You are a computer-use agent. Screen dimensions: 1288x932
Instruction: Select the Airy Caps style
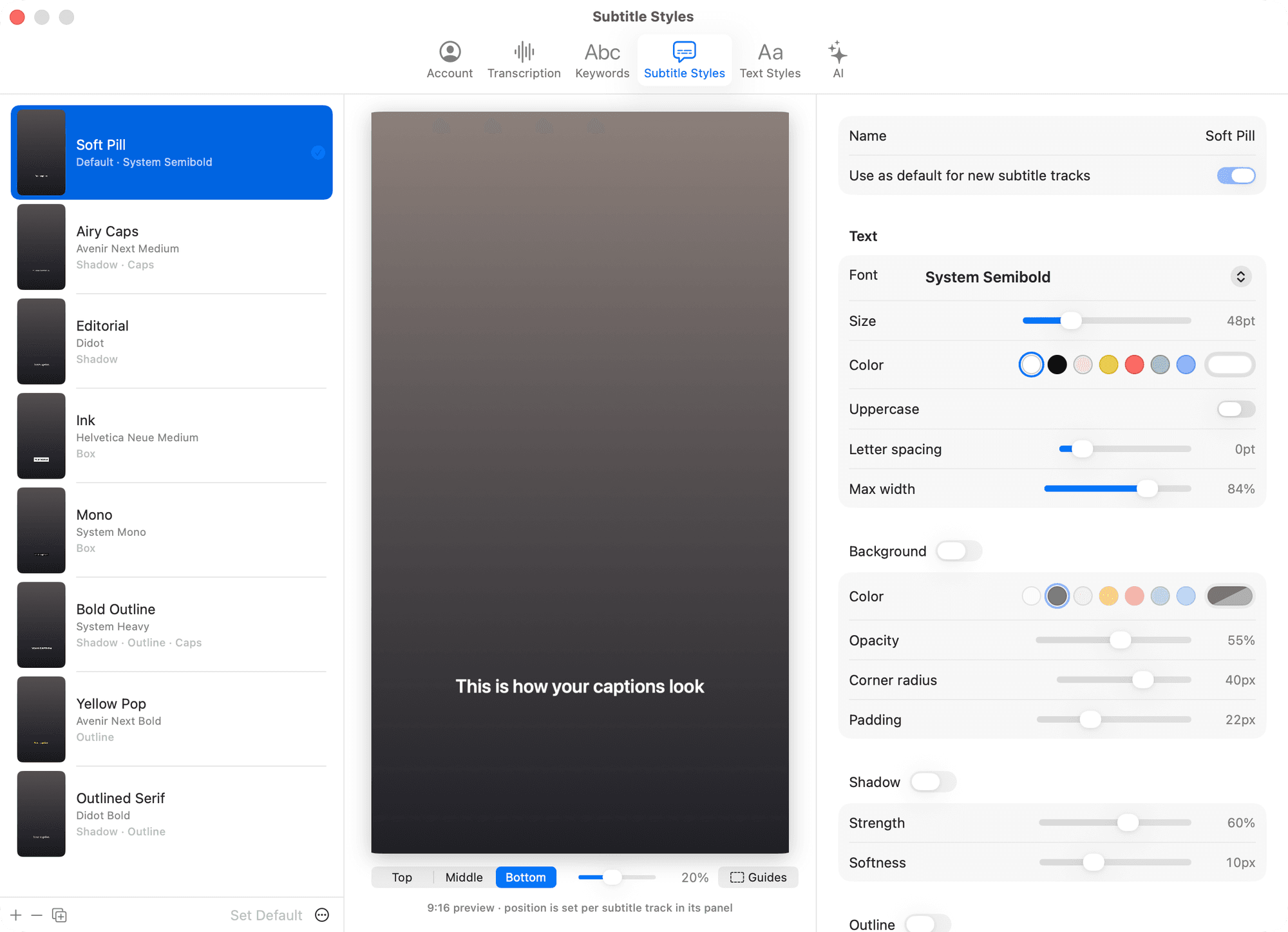pyautogui.click(x=171, y=247)
